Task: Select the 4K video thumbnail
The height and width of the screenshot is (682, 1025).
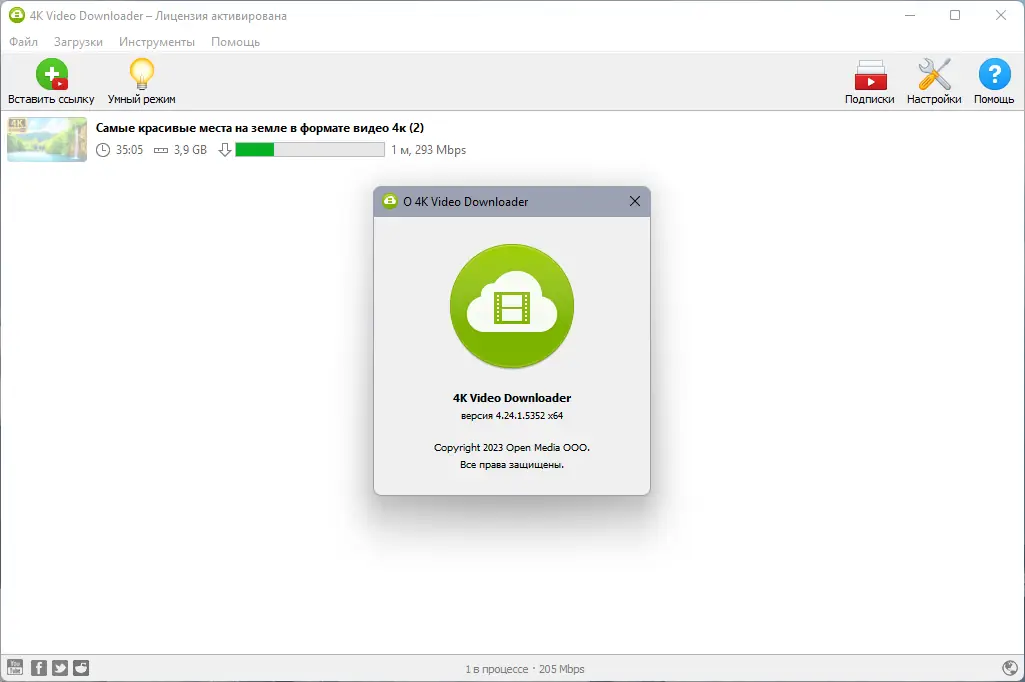Action: pos(47,139)
